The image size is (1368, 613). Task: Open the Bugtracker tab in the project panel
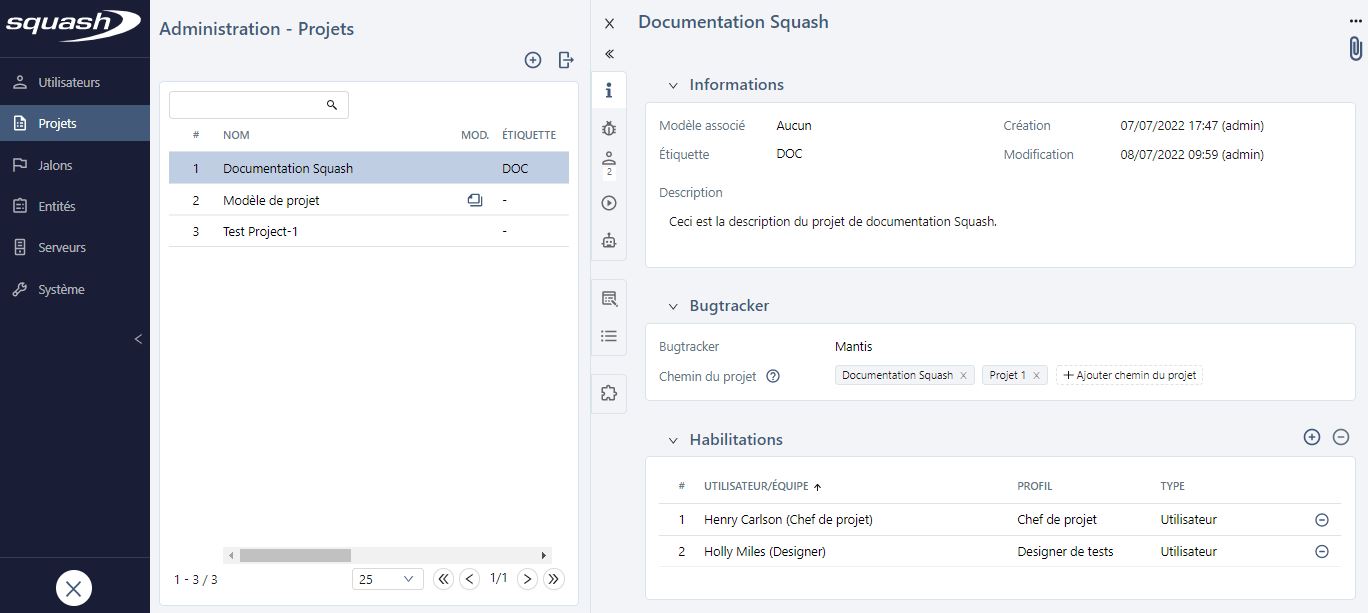click(609, 128)
